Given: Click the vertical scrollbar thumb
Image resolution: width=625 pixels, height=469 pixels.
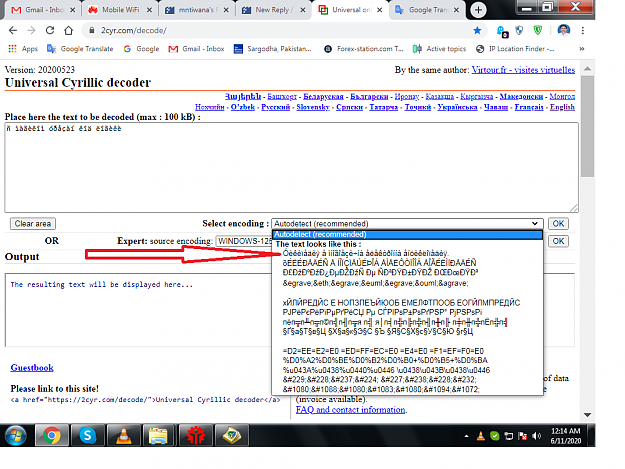Looking at the screenshot, I should (587, 126).
